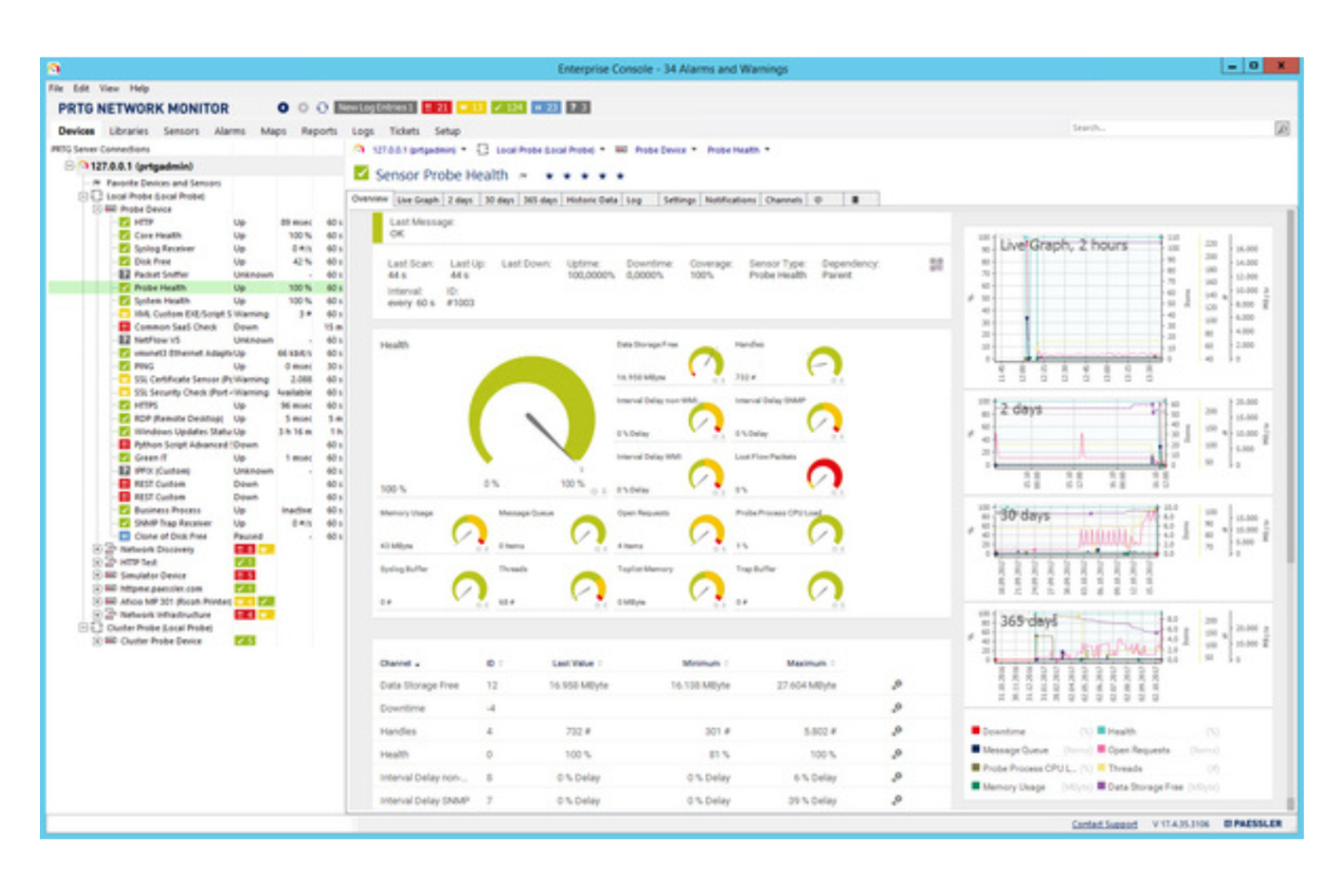This screenshot has height=896, width=1344.
Task: Click the green up sensors badge
Action: (x=509, y=107)
